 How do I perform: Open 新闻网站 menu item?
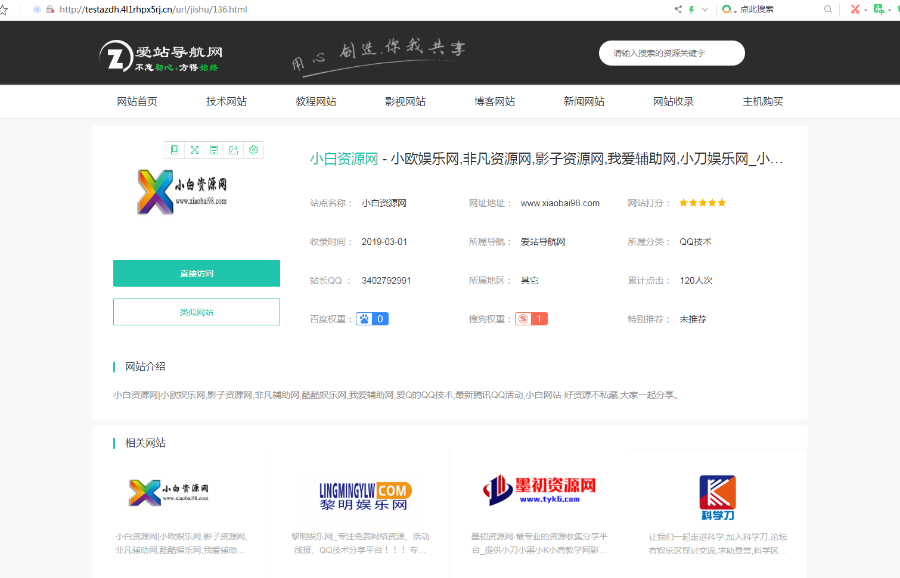(x=584, y=102)
